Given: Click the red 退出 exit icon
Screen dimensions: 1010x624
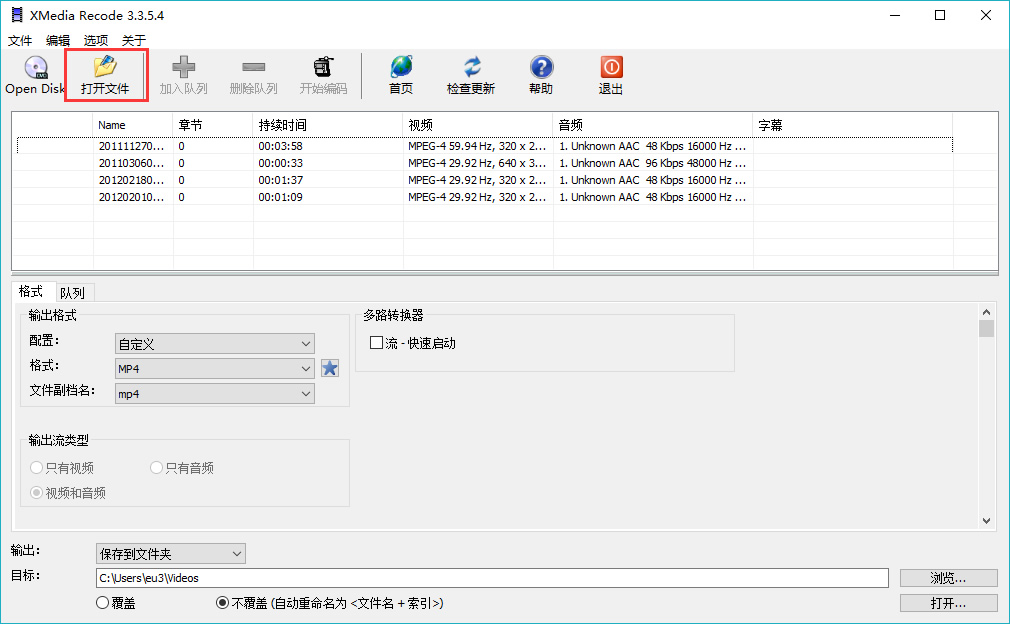Looking at the screenshot, I should coord(611,66).
